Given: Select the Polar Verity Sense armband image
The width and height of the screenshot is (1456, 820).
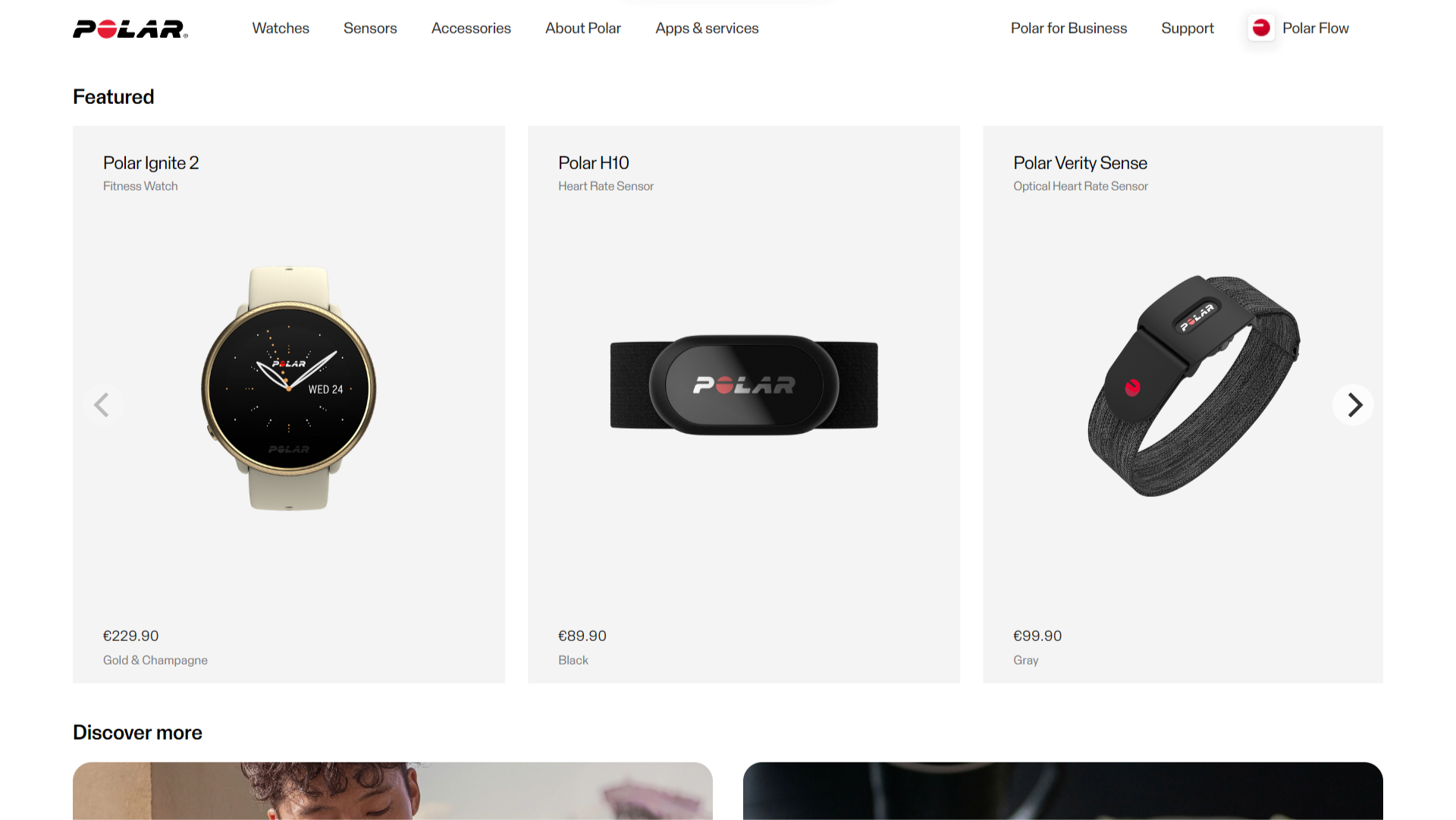Looking at the screenshot, I should point(1194,385).
